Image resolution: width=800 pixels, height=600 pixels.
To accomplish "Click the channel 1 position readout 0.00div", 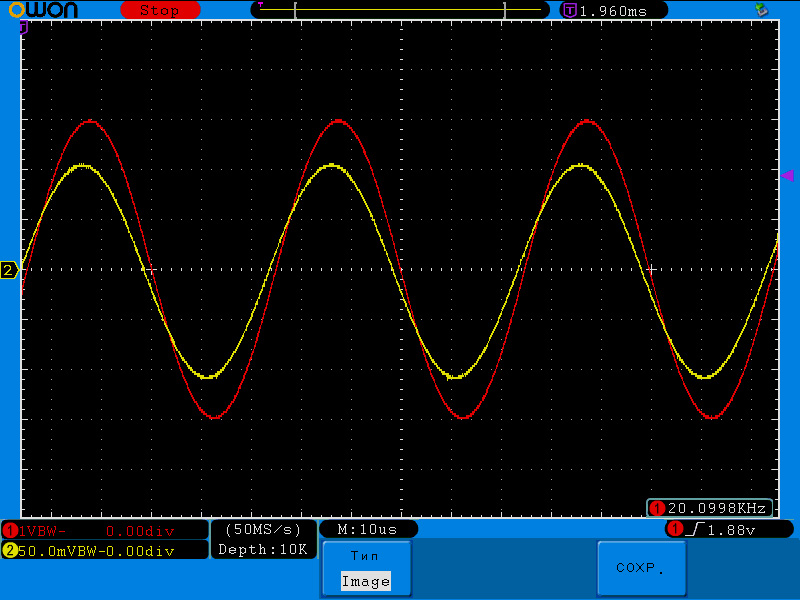I will [140, 531].
